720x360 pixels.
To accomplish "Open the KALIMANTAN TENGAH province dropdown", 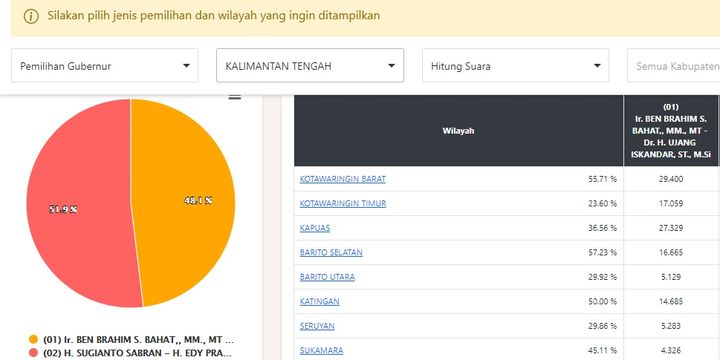I will (310, 66).
